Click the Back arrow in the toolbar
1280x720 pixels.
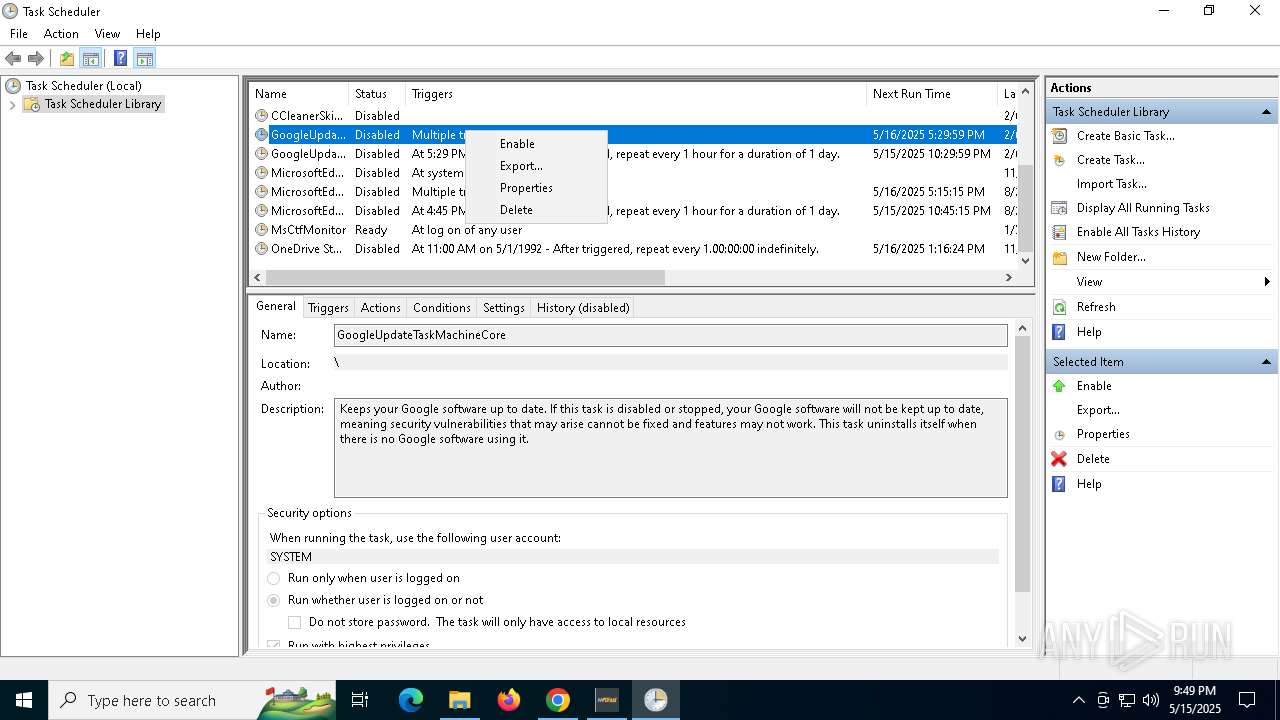[x=13, y=58]
